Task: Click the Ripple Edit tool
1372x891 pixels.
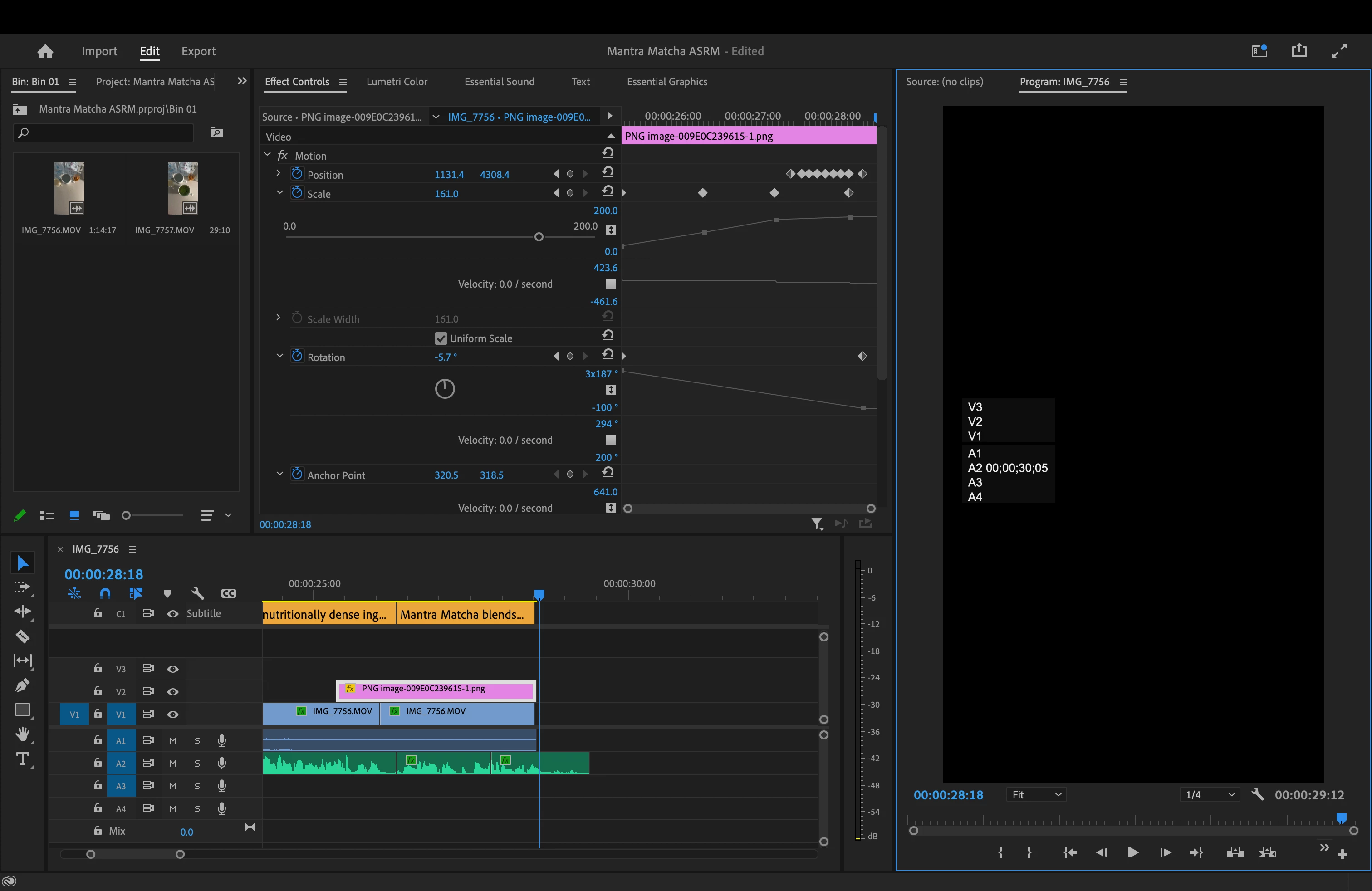Action: pyautogui.click(x=23, y=612)
